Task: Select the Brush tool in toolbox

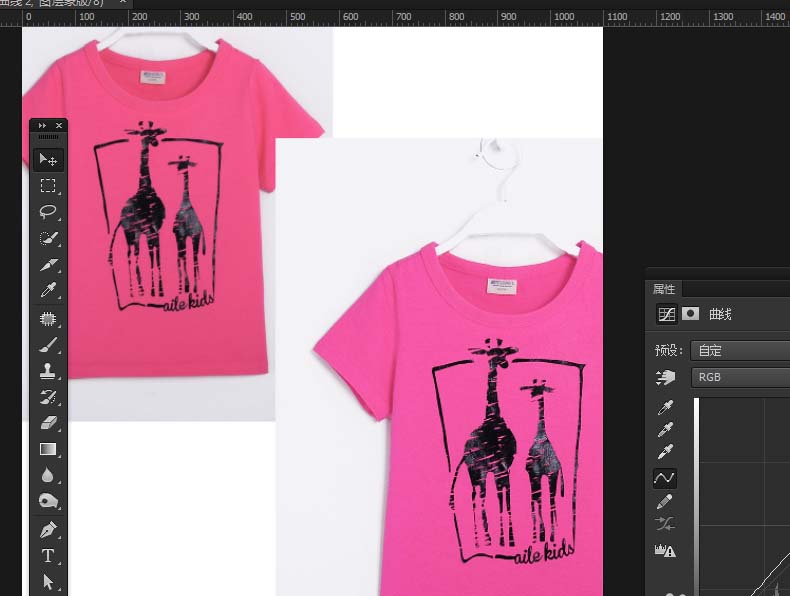Action: (47, 345)
